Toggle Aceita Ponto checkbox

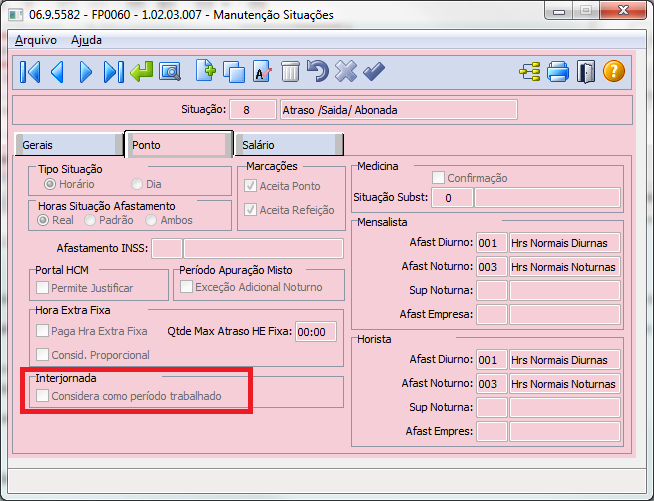click(x=250, y=186)
